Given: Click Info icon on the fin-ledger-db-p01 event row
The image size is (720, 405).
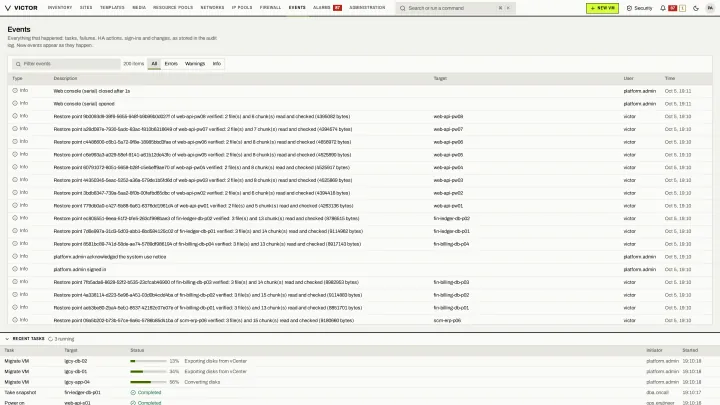Looking at the screenshot, I should (x=15, y=231).
